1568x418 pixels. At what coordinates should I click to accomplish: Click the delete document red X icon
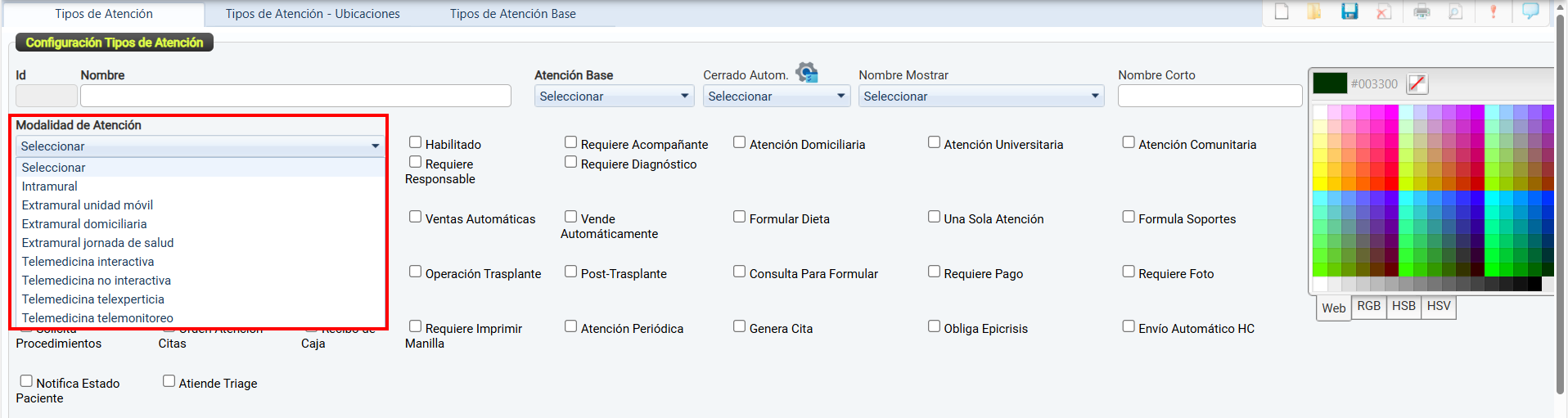pyautogui.click(x=1383, y=11)
